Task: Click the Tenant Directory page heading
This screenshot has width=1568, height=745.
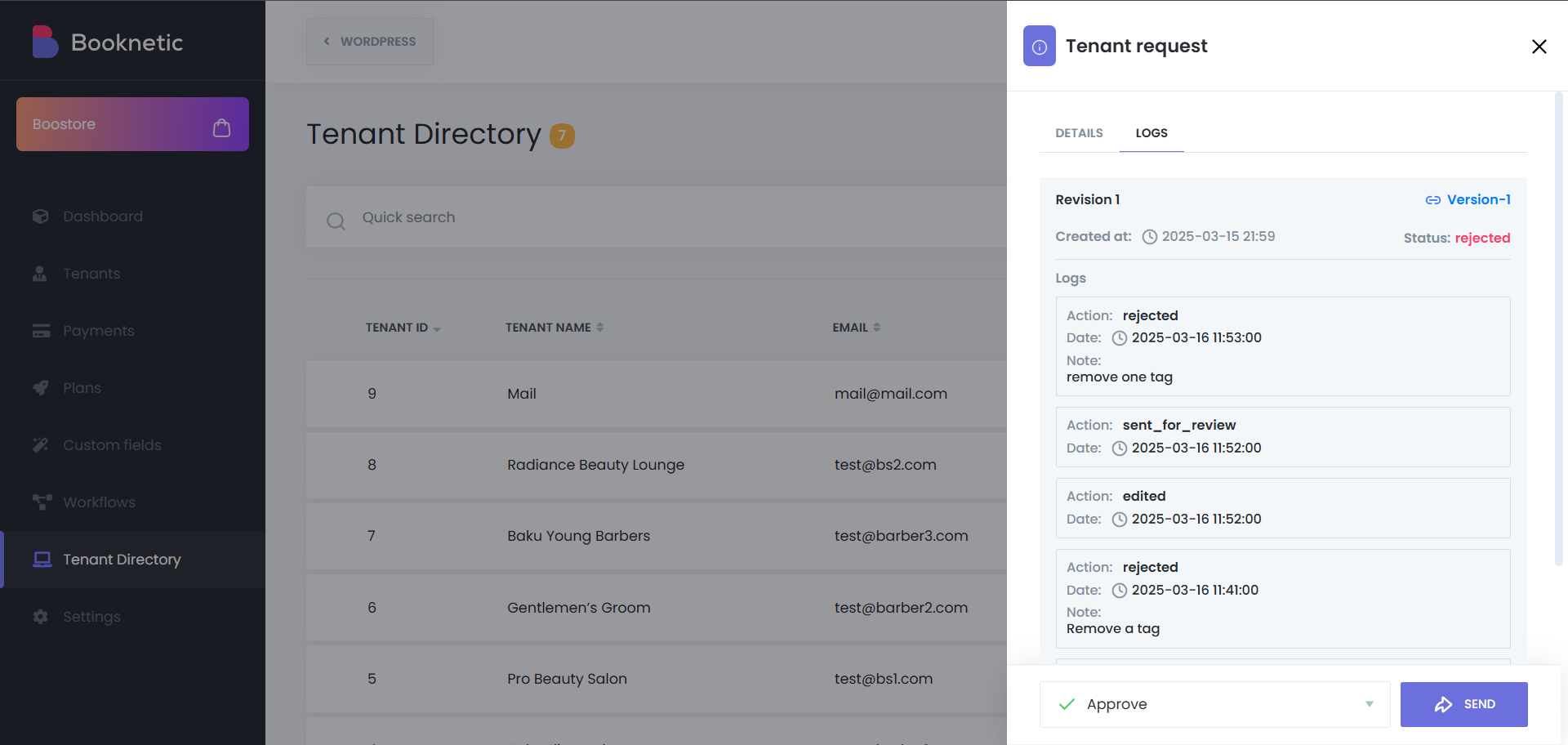Action: tap(424, 135)
